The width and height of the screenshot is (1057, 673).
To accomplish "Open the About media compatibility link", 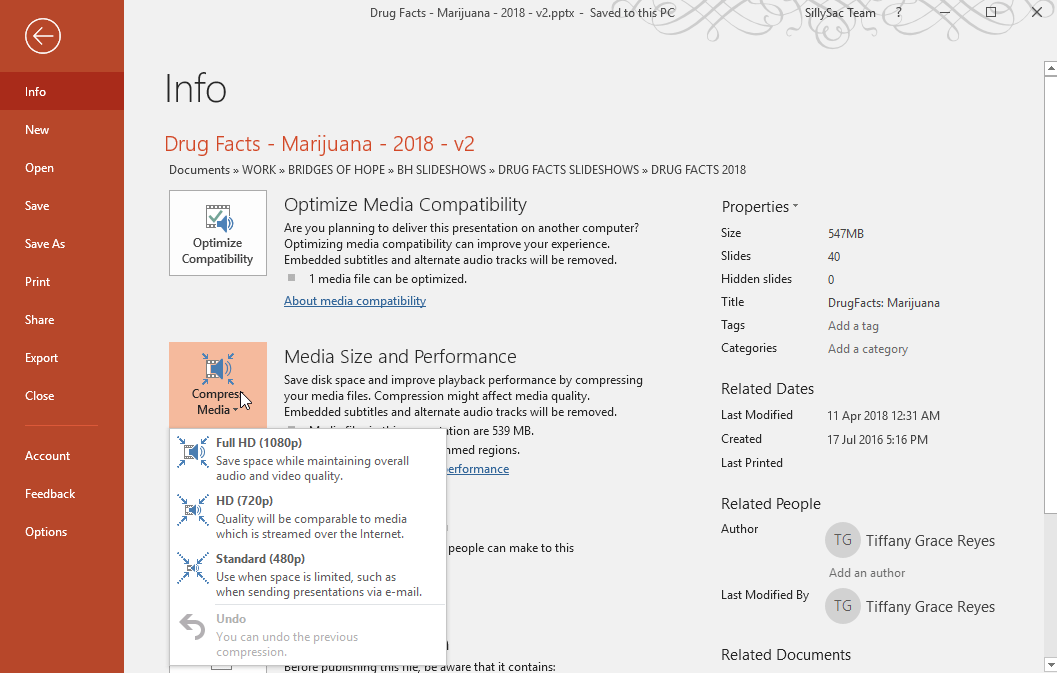I will pos(355,301).
